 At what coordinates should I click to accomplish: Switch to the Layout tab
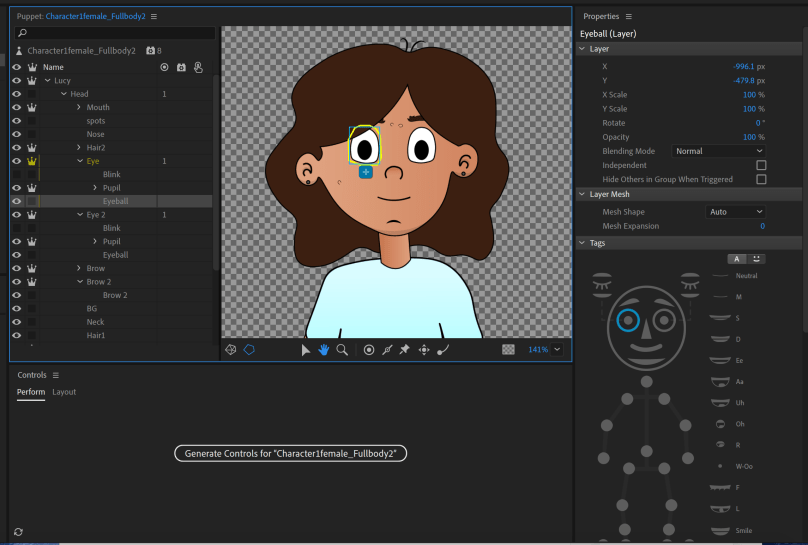[64, 392]
